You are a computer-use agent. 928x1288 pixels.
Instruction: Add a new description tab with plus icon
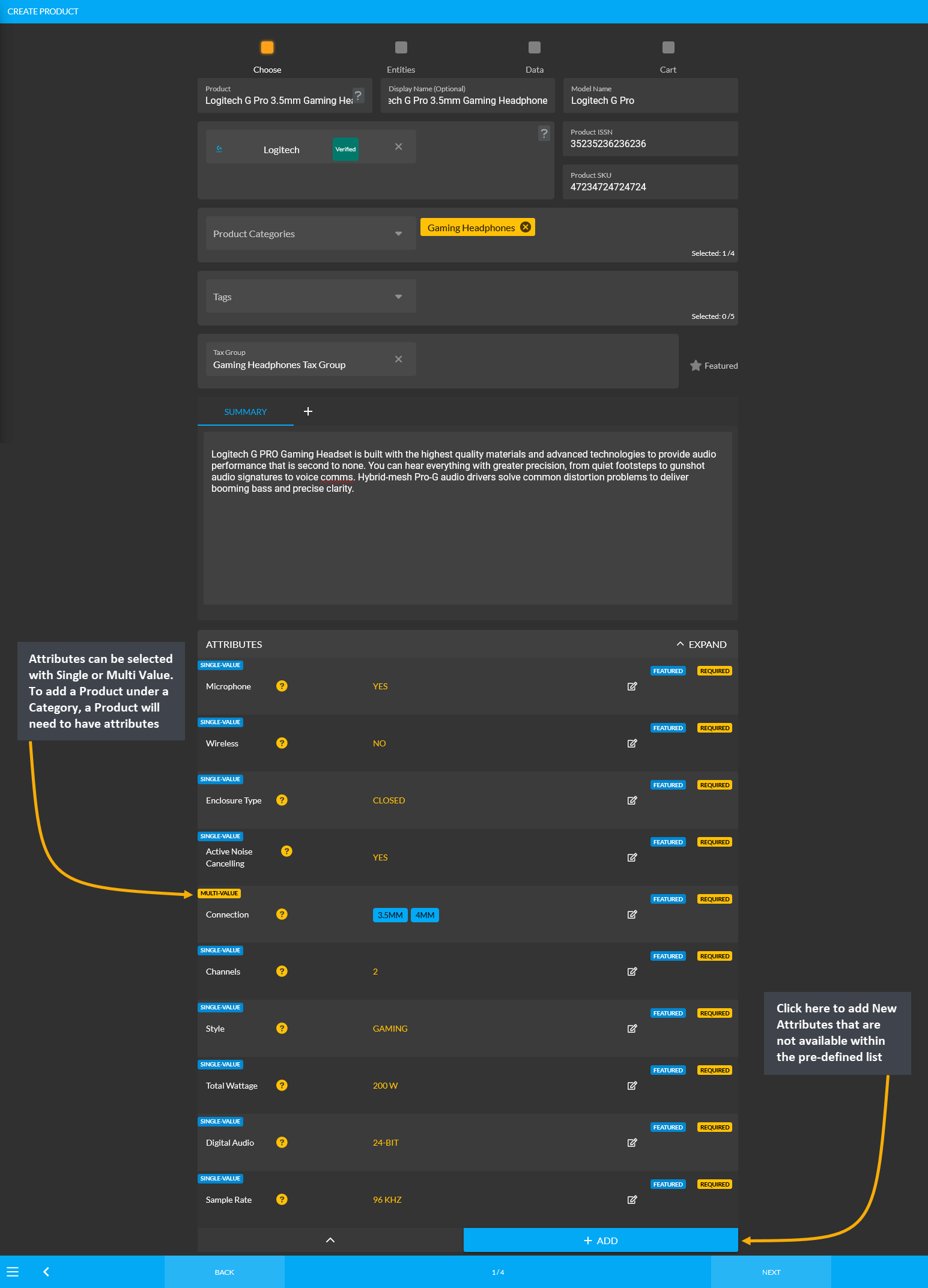[x=308, y=411]
